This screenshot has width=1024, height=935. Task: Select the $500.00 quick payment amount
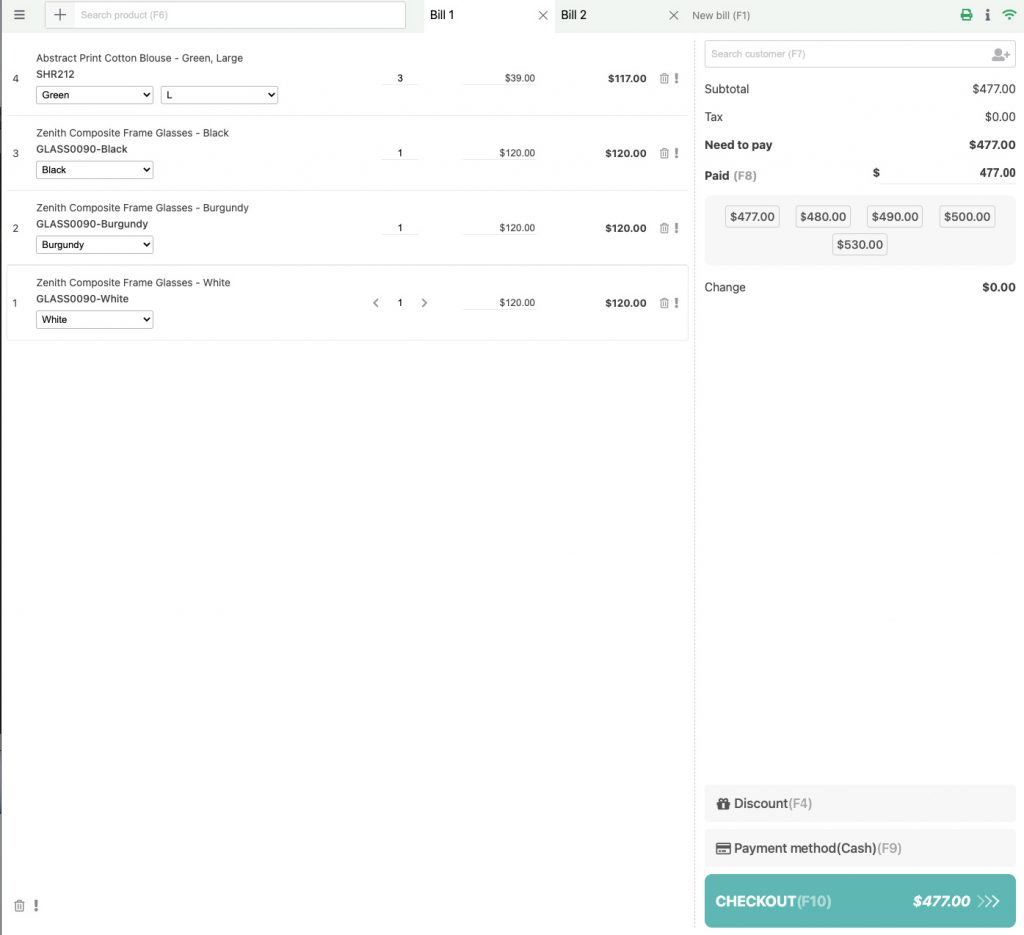pyautogui.click(x=966, y=216)
